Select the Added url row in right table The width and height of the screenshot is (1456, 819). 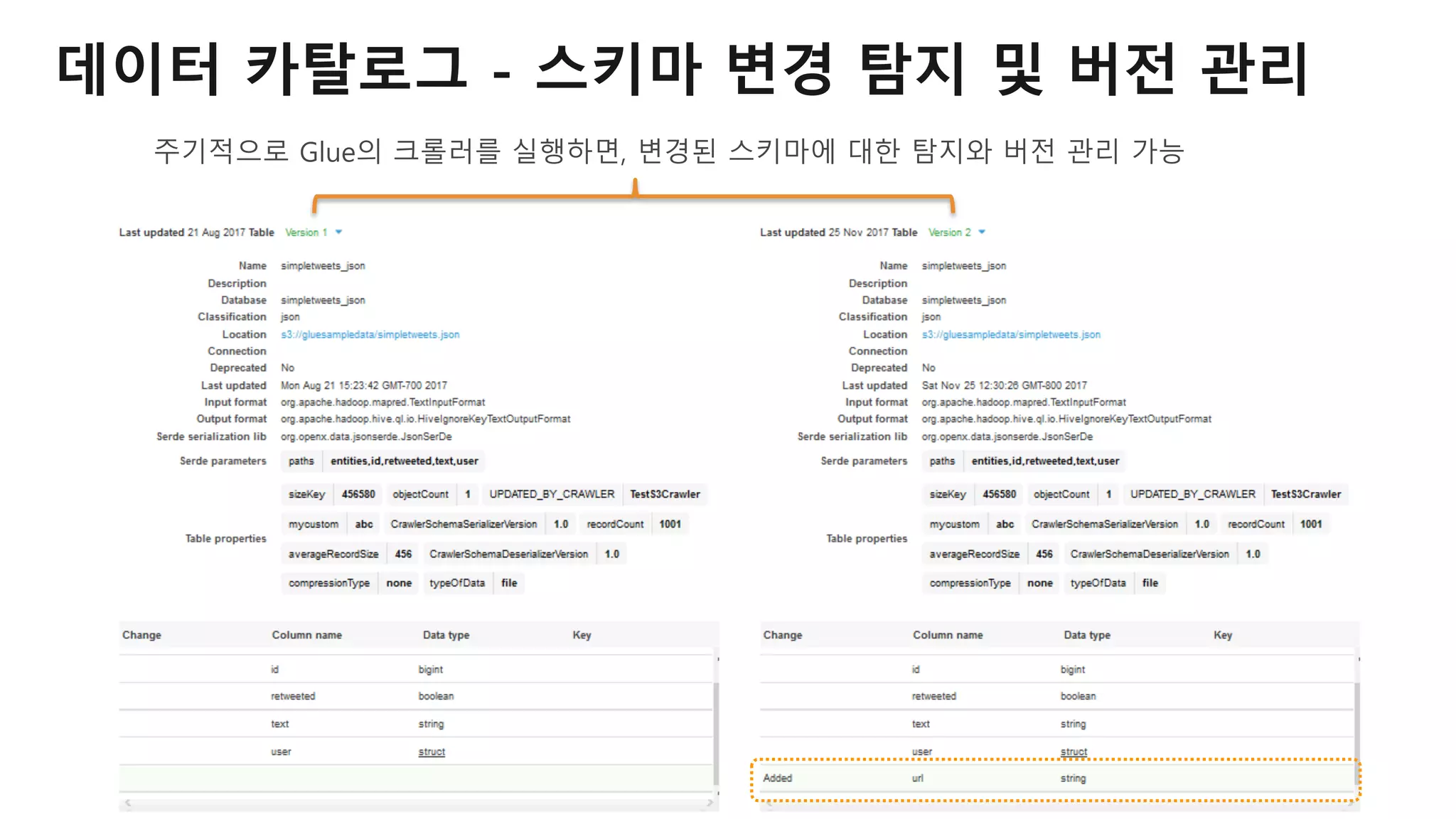click(x=1056, y=778)
